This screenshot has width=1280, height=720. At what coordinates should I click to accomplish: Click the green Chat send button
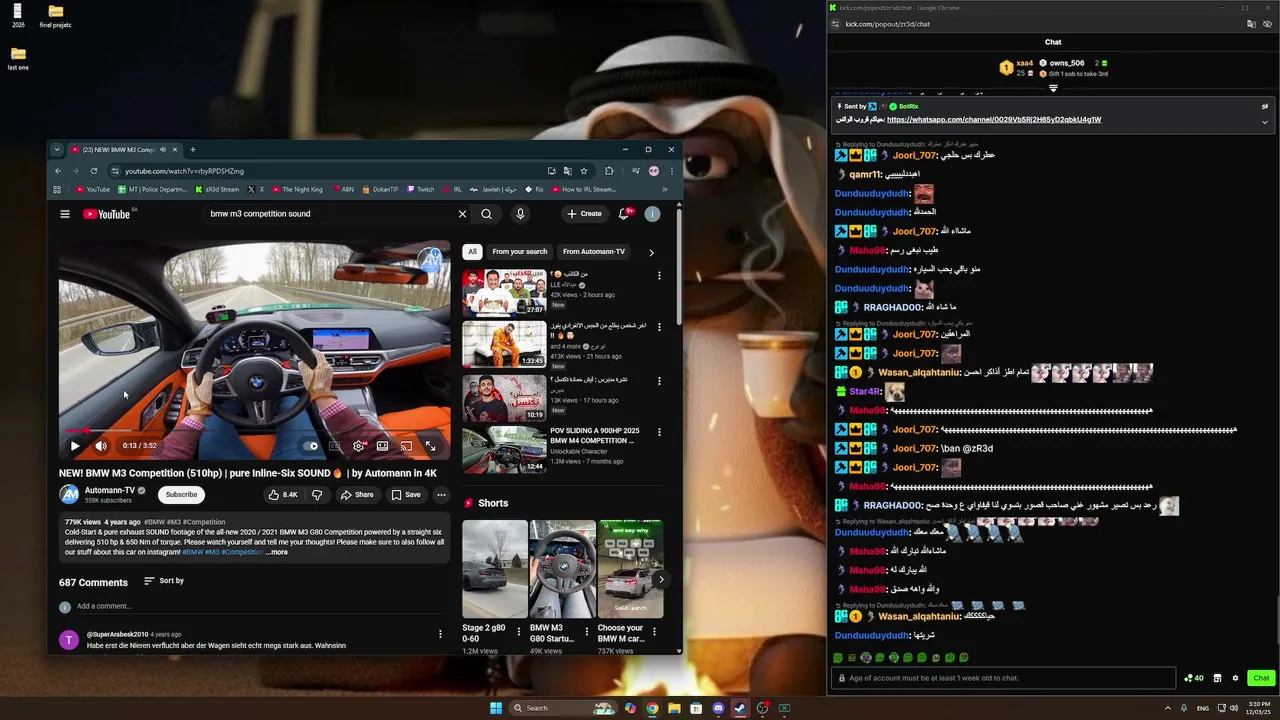click(1261, 678)
